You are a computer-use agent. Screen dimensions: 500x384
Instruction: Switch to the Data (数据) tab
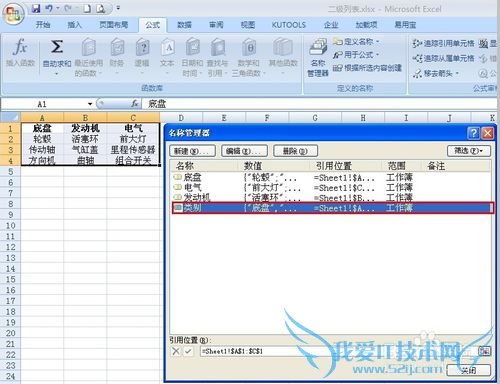(x=184, y=25)
